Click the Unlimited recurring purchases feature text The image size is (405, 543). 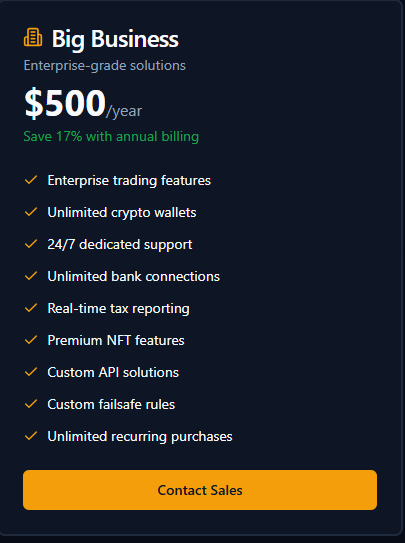140,436
